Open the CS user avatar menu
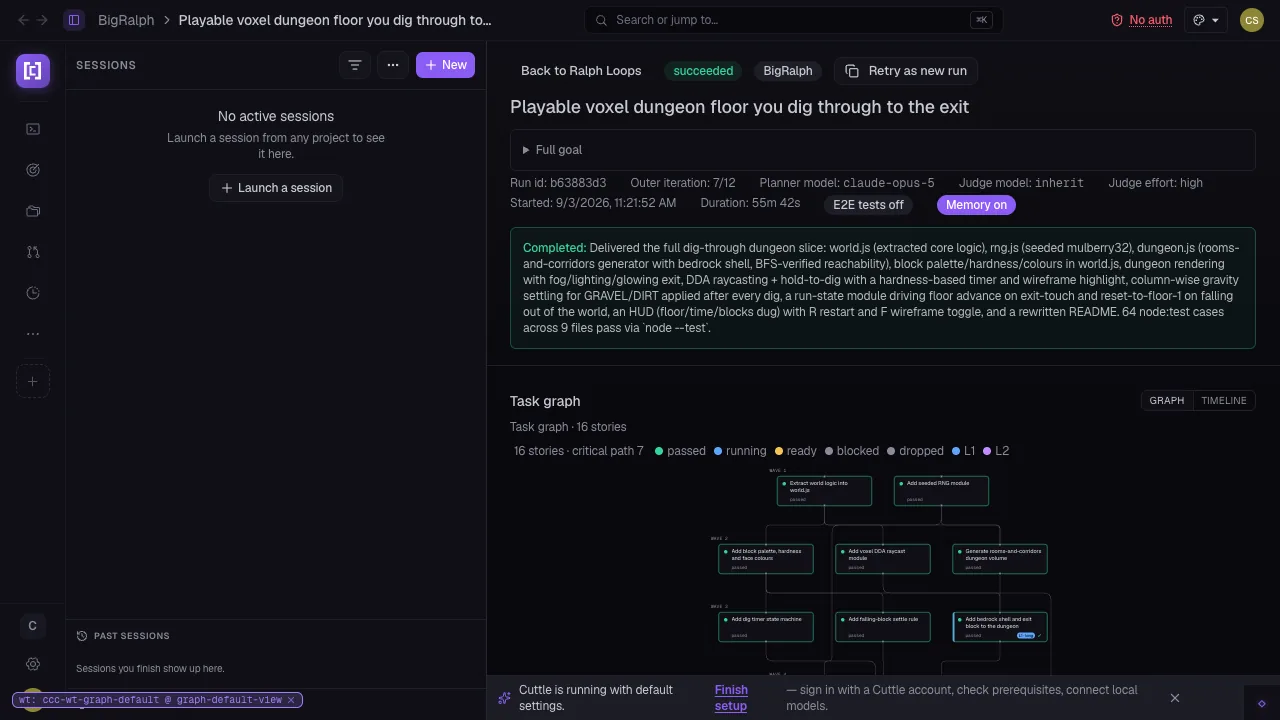 (x=1251, y=20)
